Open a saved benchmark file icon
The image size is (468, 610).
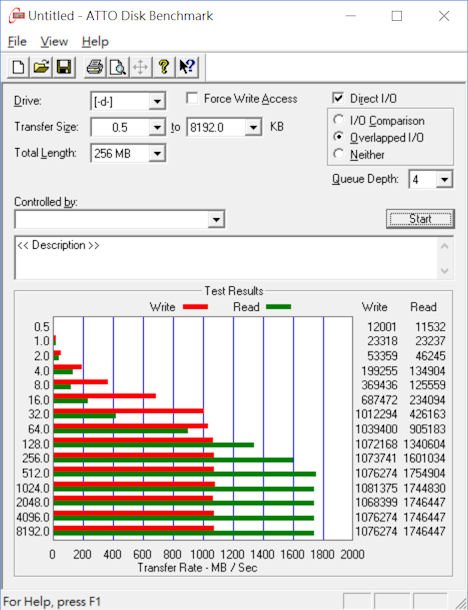click(x=41, y=67)
